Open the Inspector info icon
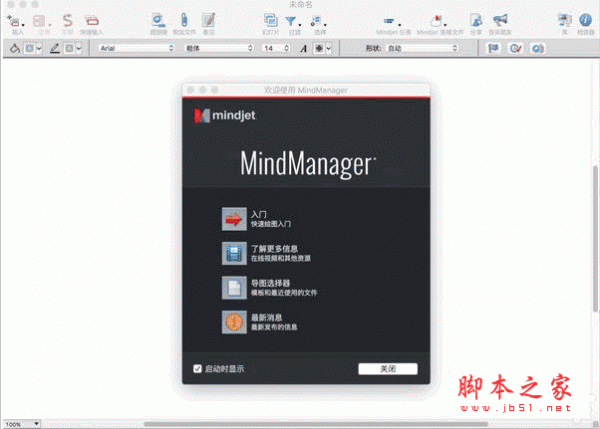This screenshot has height=429, width=600. click(x=585, y=20)
